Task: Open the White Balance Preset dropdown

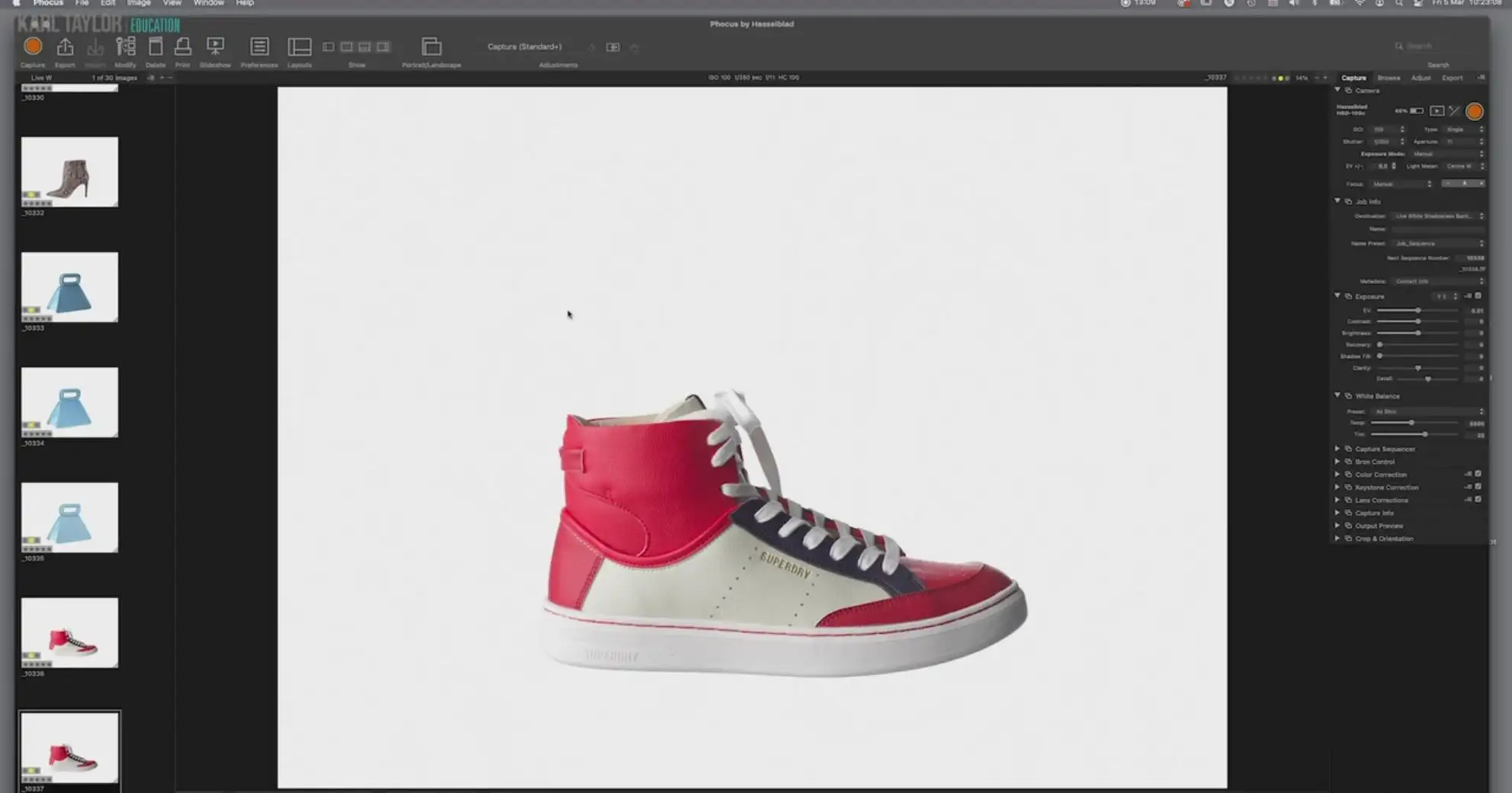Action: click(x=1429, y=411)
